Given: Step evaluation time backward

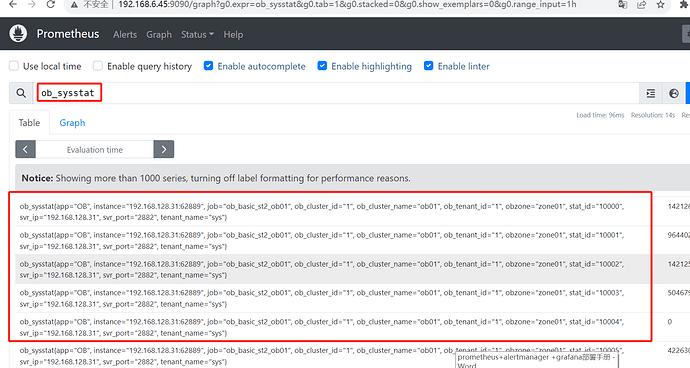Looking at the screenshot, I should tap(25, 149).
